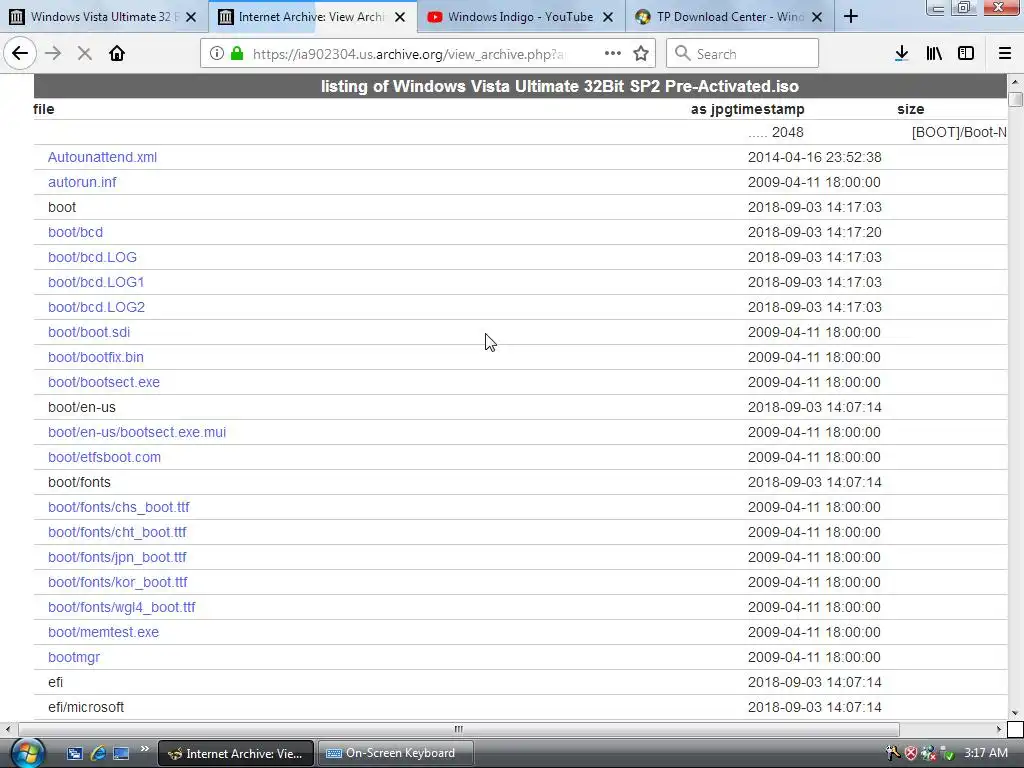Click the red security shield tray icon

click(x=910, y=753)
